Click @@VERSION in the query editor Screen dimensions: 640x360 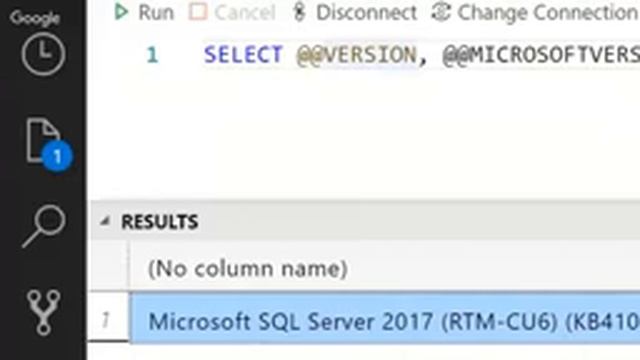[x=356, y=55]
